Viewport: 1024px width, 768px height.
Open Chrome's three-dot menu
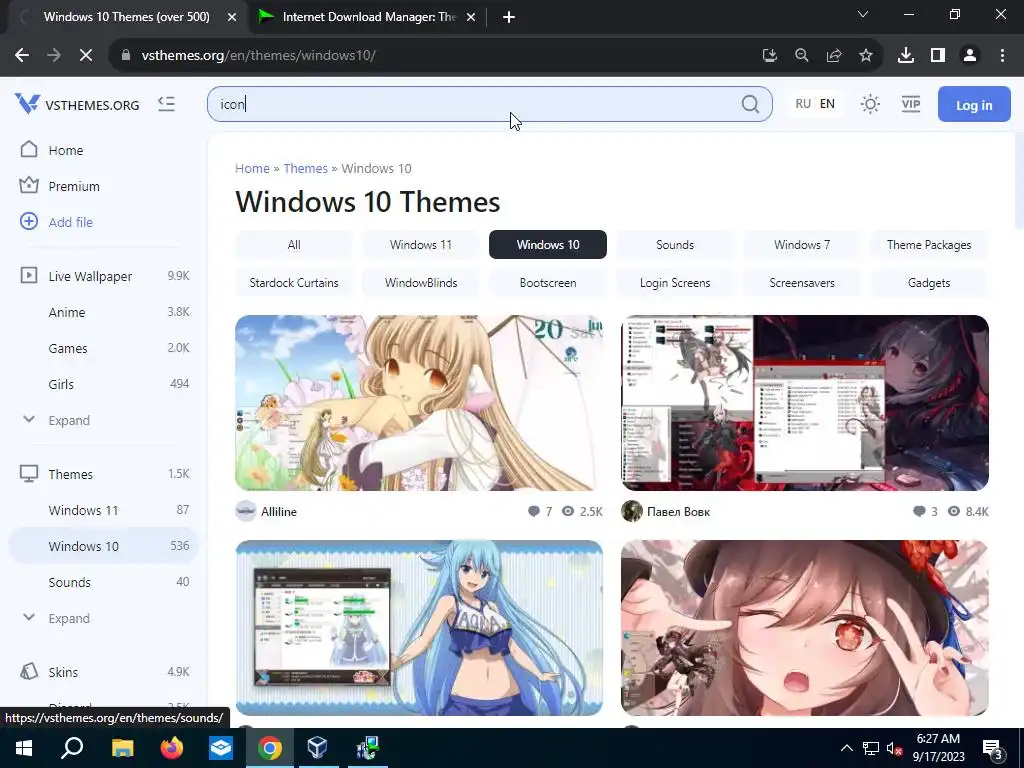(x=1002, y=56)
